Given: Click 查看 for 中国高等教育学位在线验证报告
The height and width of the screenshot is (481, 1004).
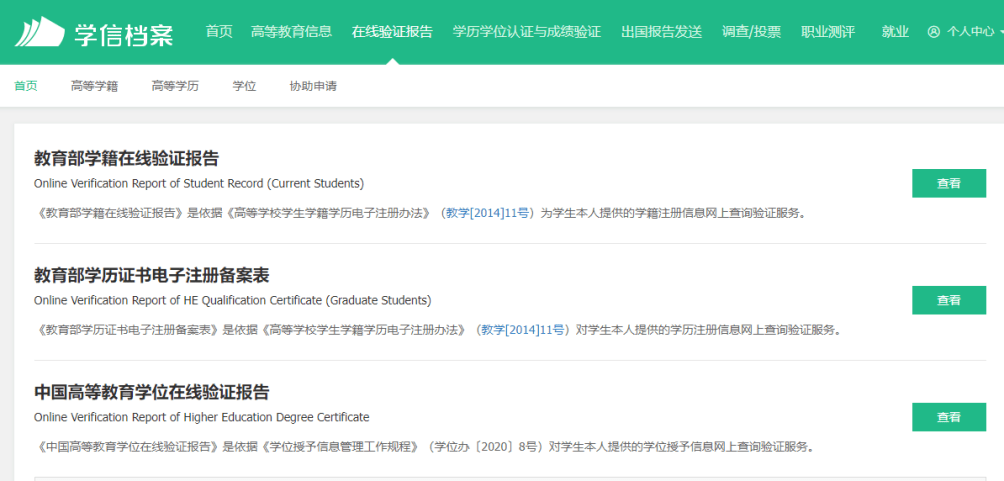Looking at the screenshot, I should [948, 417].
